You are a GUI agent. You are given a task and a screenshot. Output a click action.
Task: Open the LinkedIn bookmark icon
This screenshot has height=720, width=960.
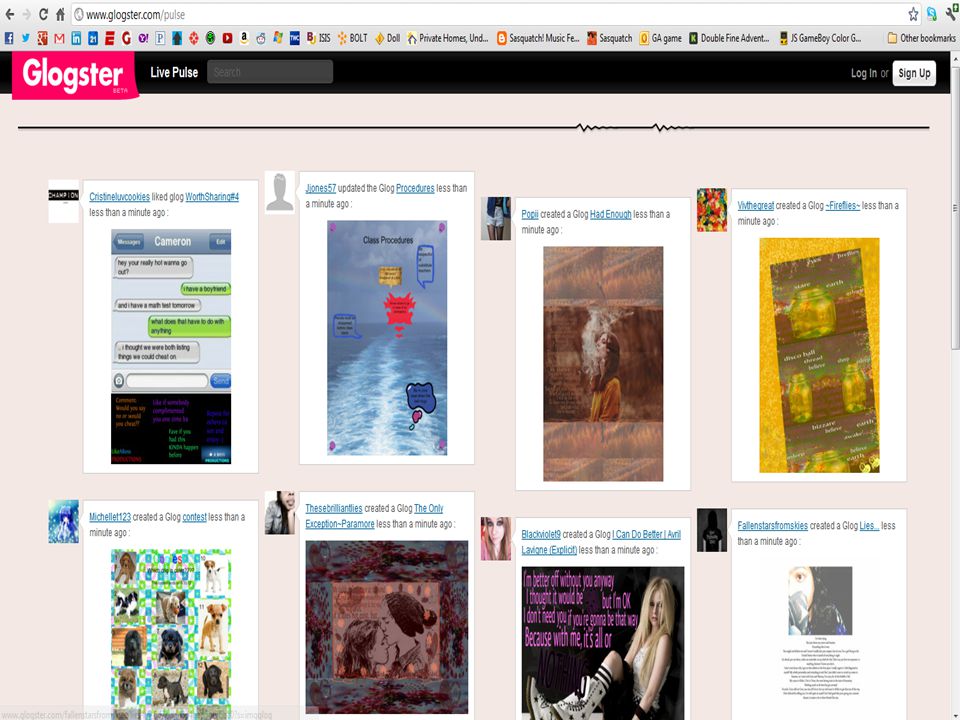pos(76,38)
